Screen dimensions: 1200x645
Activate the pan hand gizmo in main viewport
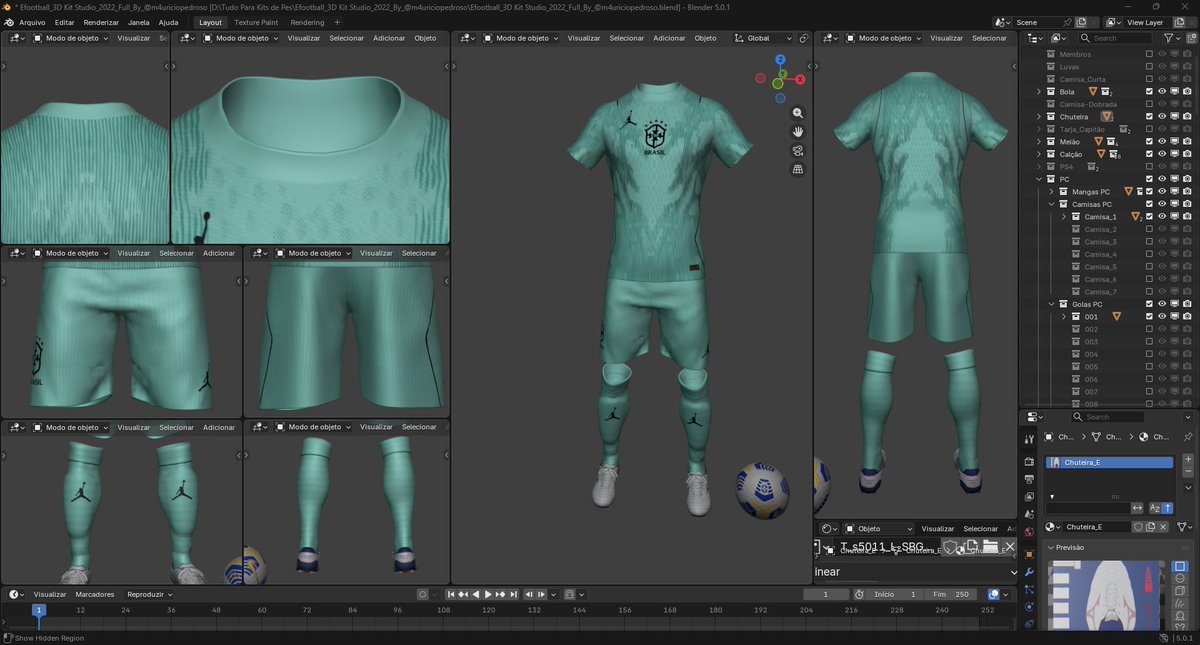[798, 132]
